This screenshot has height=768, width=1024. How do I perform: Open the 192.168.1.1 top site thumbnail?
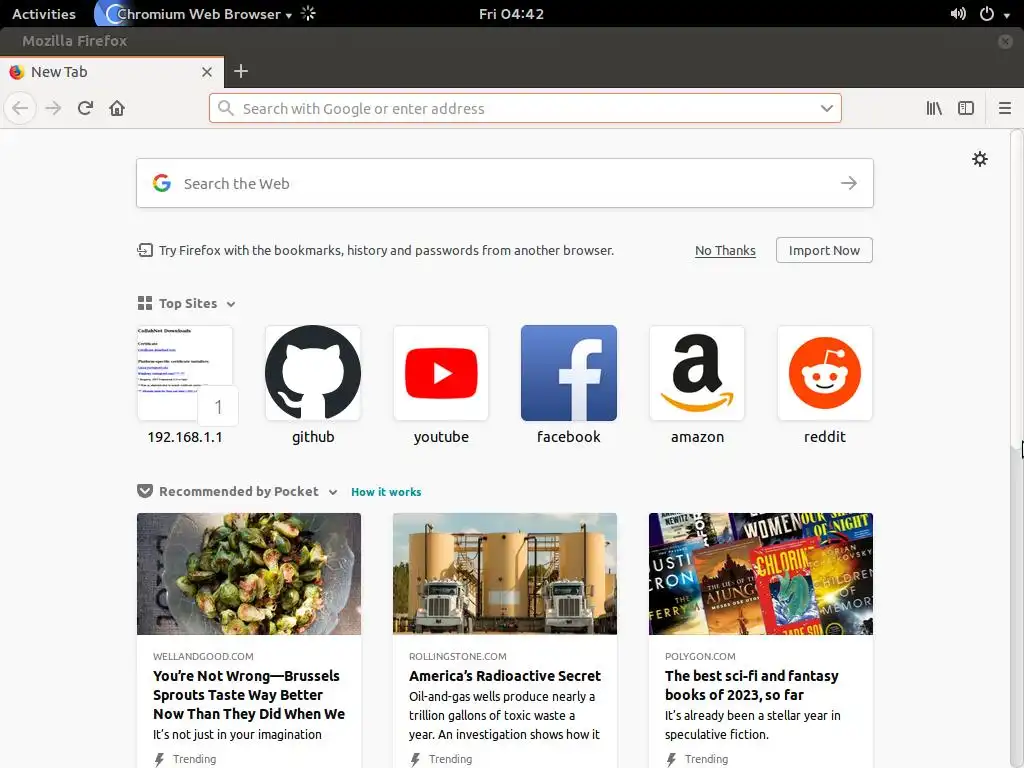(x=185, y=373)
